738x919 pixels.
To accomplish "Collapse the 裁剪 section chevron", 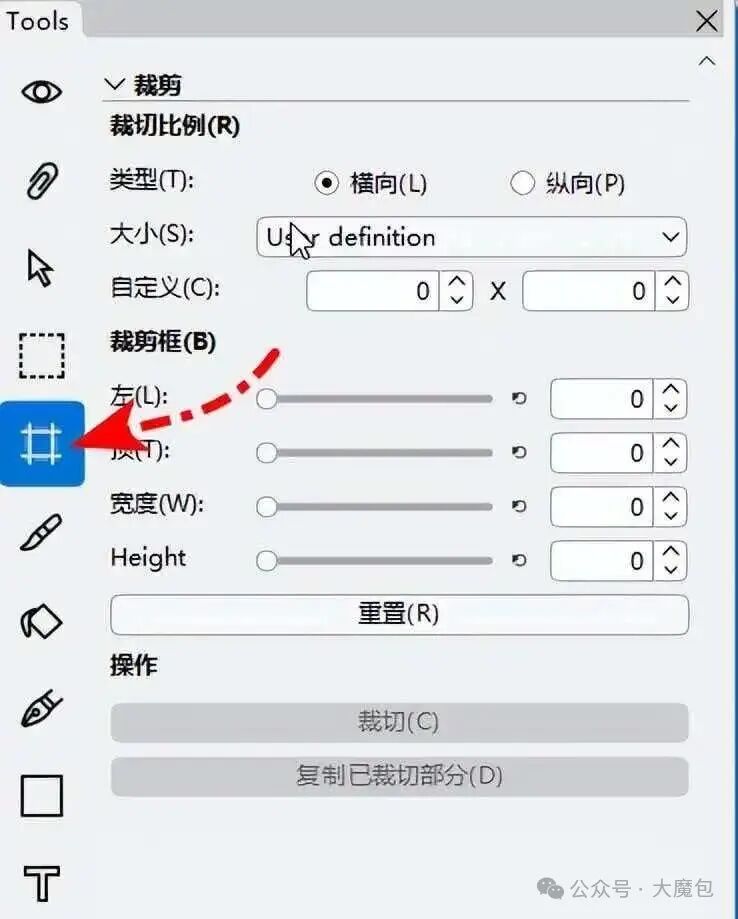I will pos(114,85).
